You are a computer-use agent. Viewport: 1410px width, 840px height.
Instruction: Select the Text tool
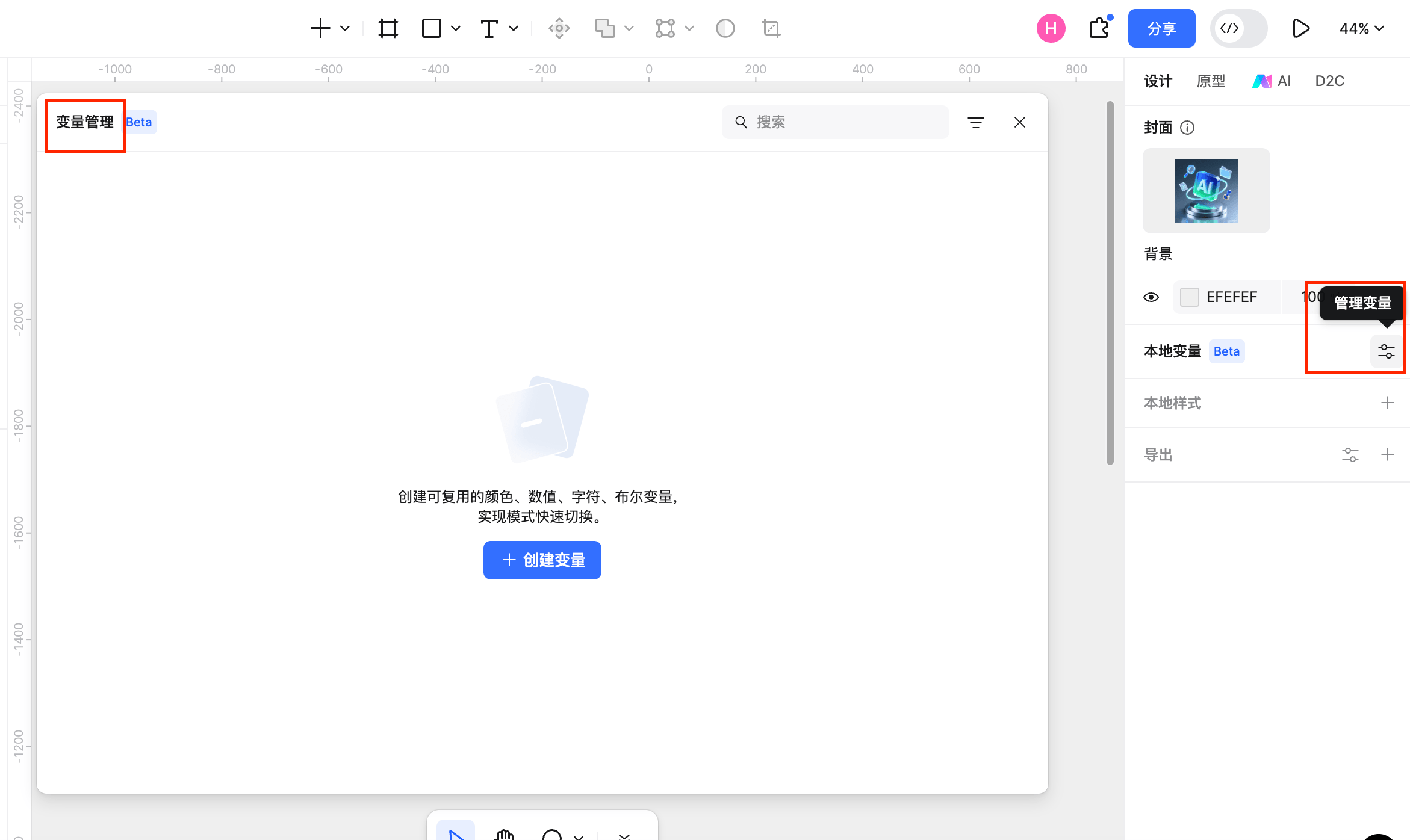[489, 28]
